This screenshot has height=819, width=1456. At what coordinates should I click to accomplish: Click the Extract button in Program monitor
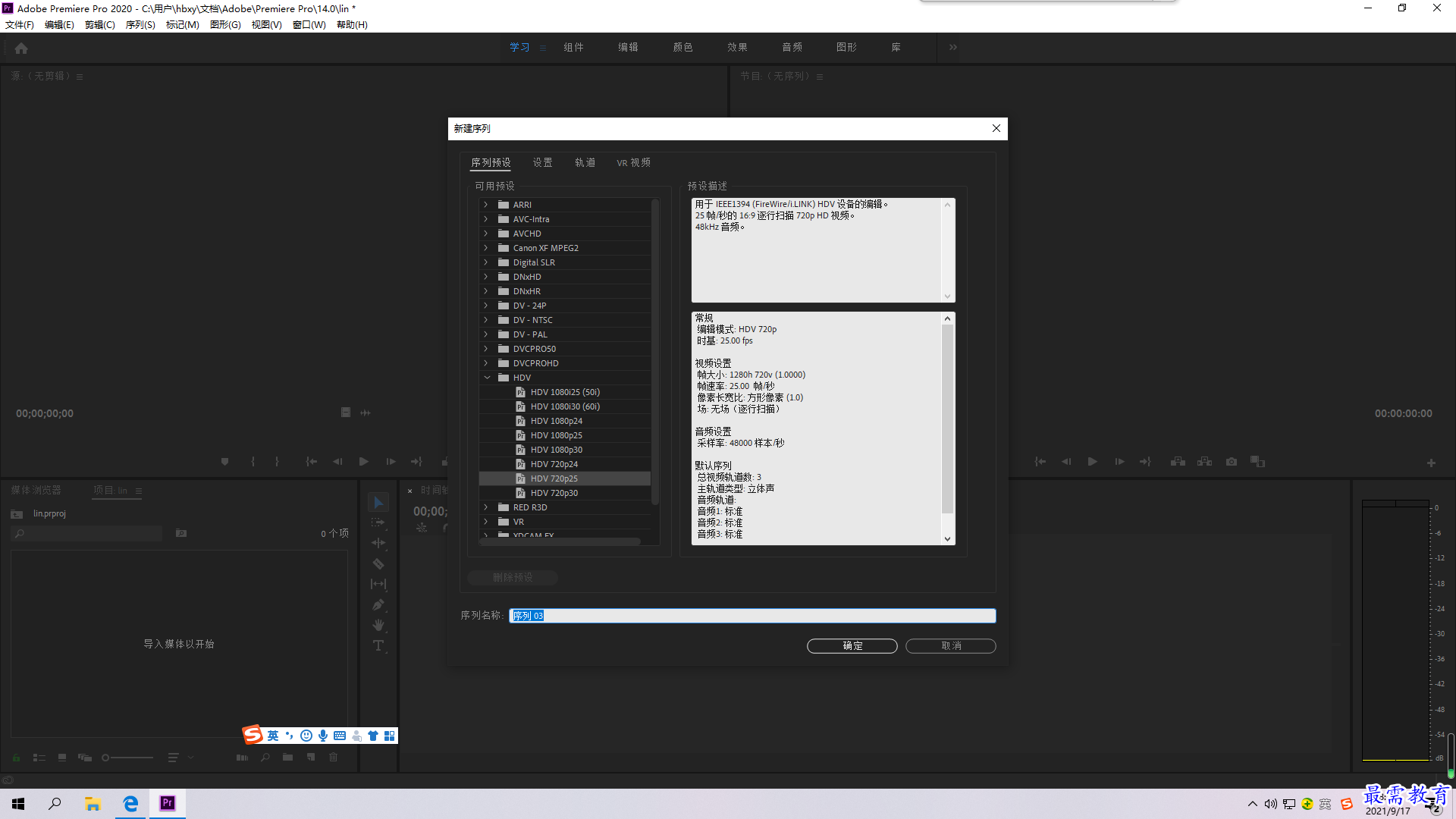click(x=1204, y=461)
